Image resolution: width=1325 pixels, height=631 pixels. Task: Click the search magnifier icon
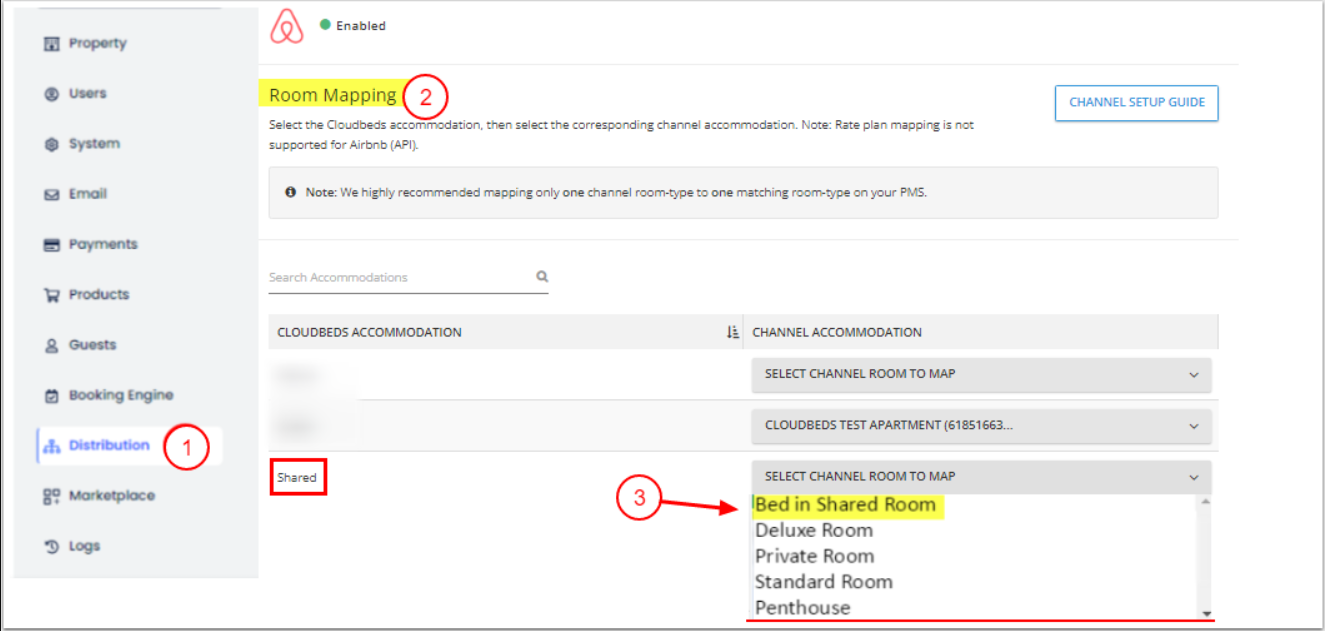pyautogui.click(x=542, y=277)
